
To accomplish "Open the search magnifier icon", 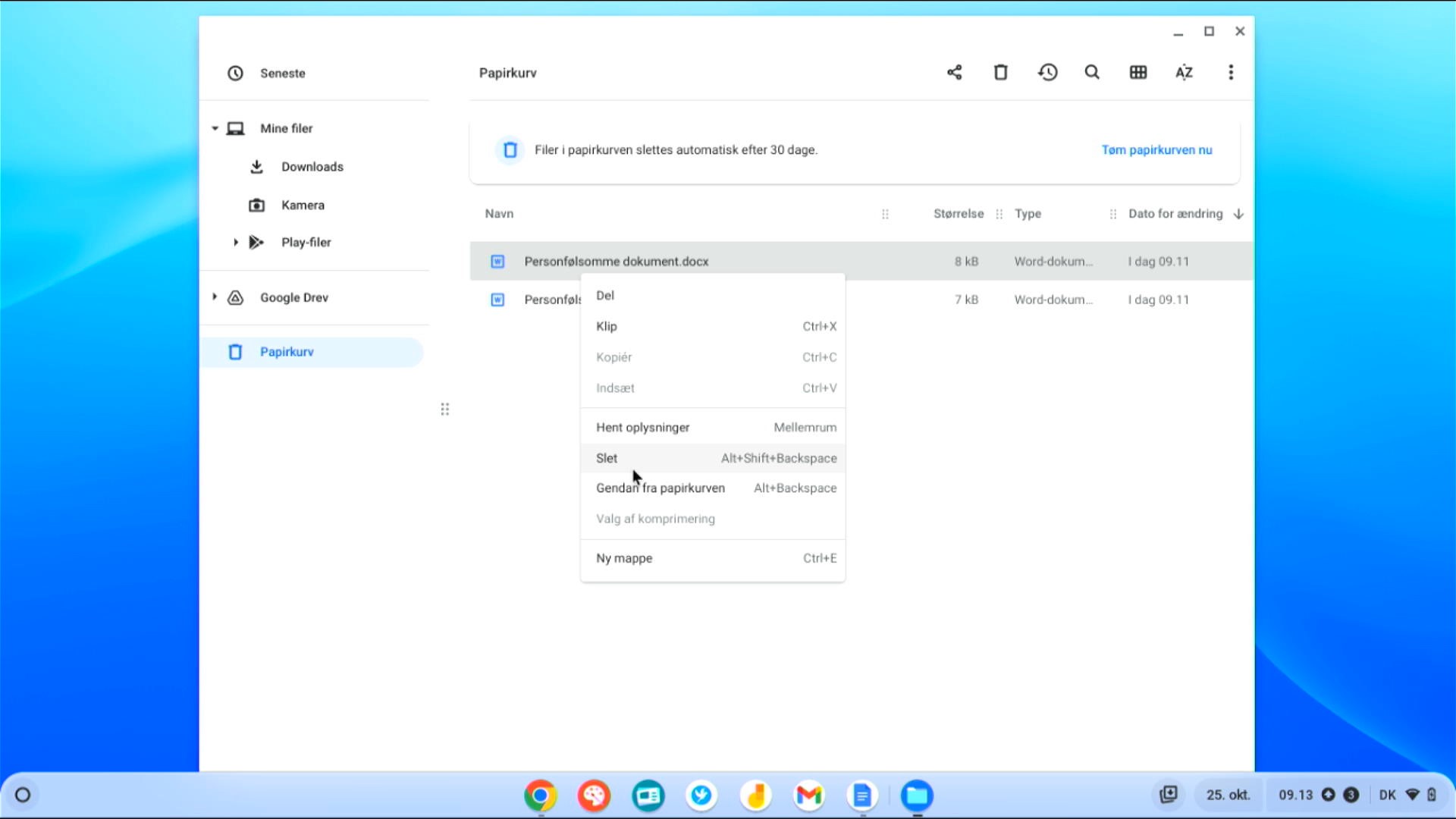I will pos(1092,72).
